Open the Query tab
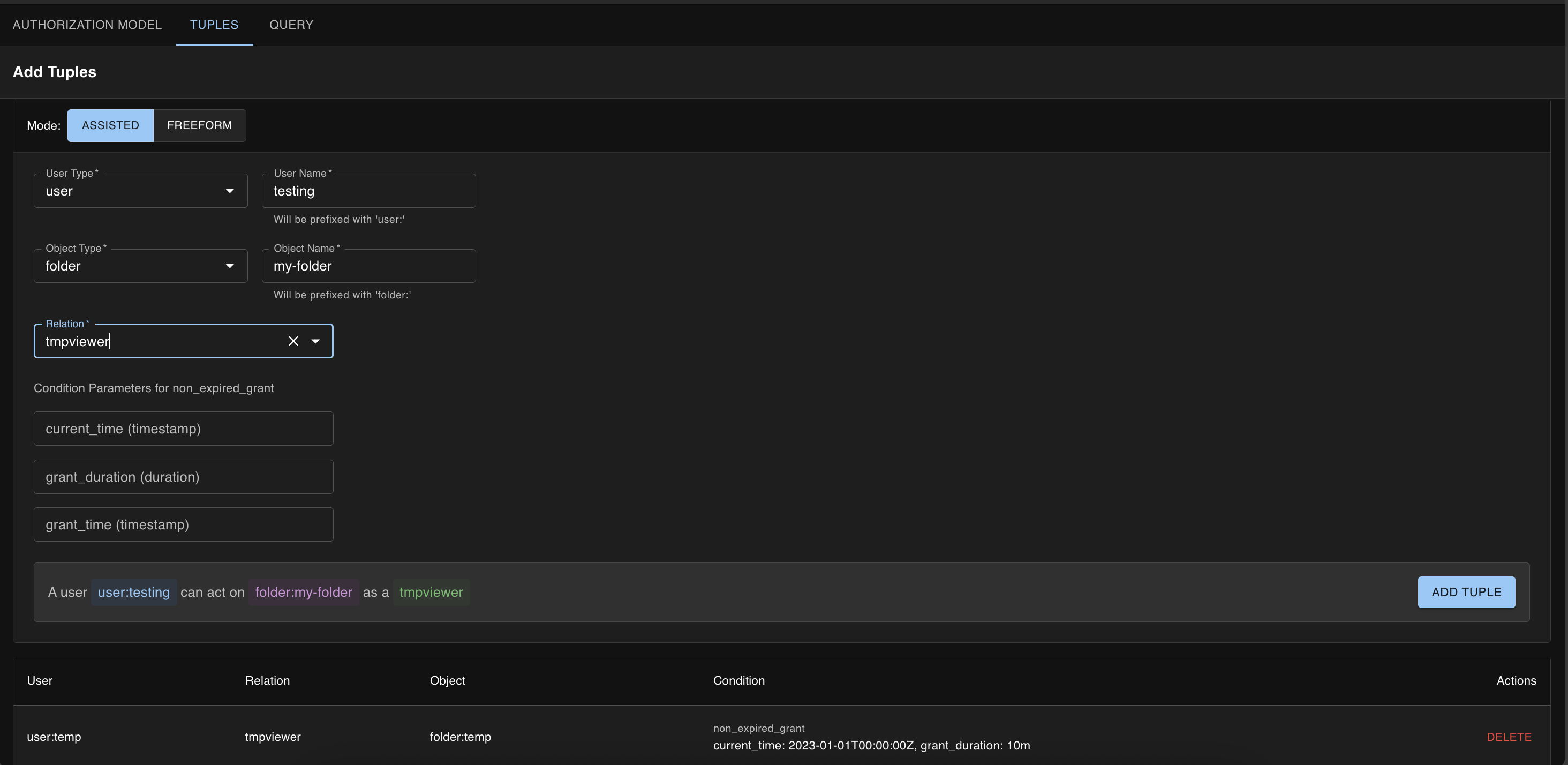 coord(291,25)
